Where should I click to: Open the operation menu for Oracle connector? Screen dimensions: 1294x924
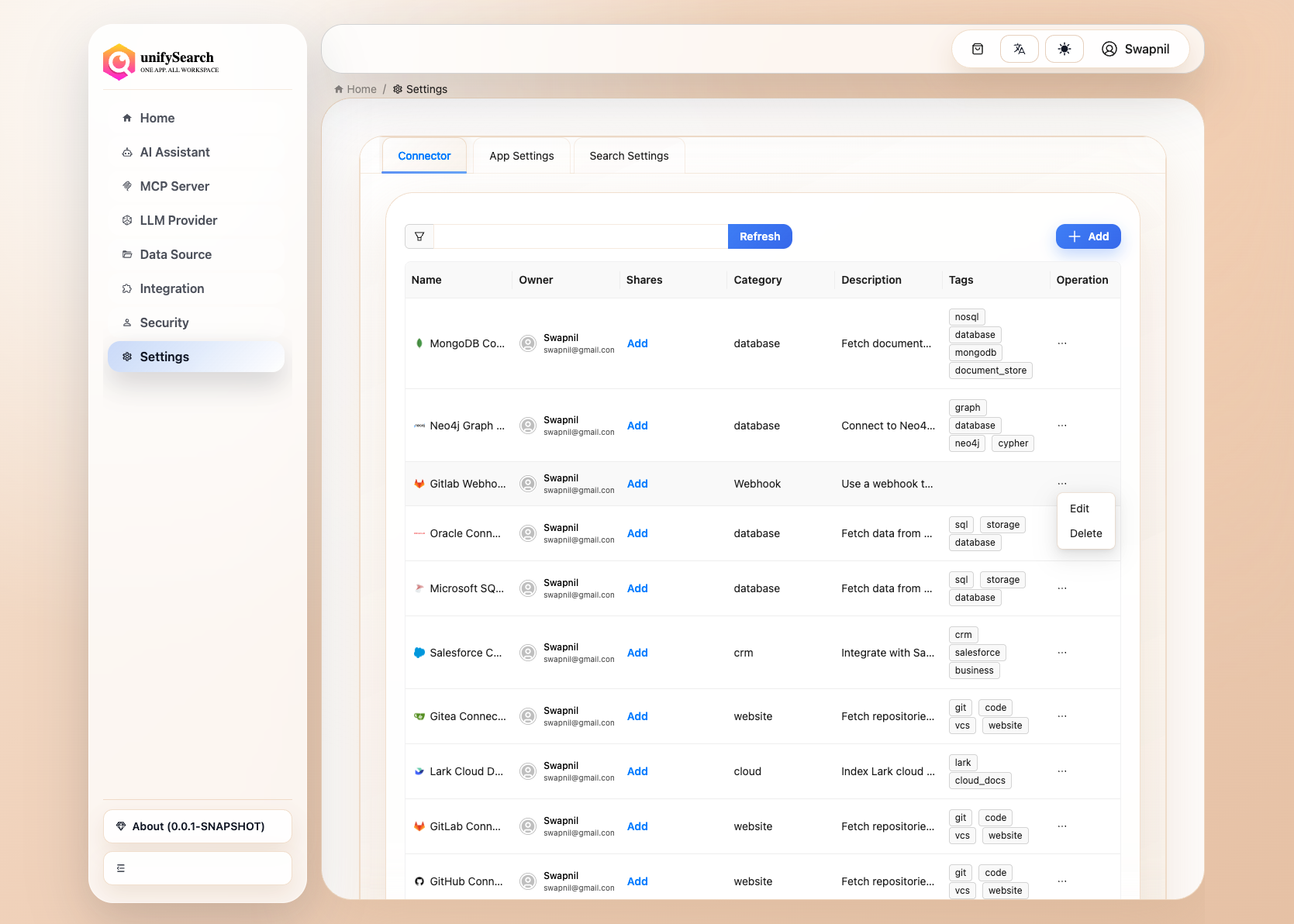(x=1062, y=533)
